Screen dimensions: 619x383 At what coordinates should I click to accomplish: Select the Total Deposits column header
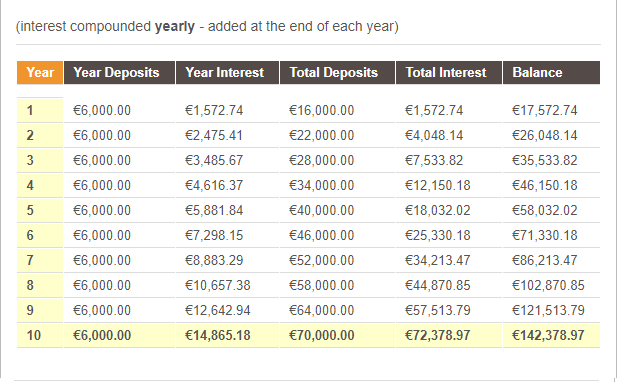337,73
